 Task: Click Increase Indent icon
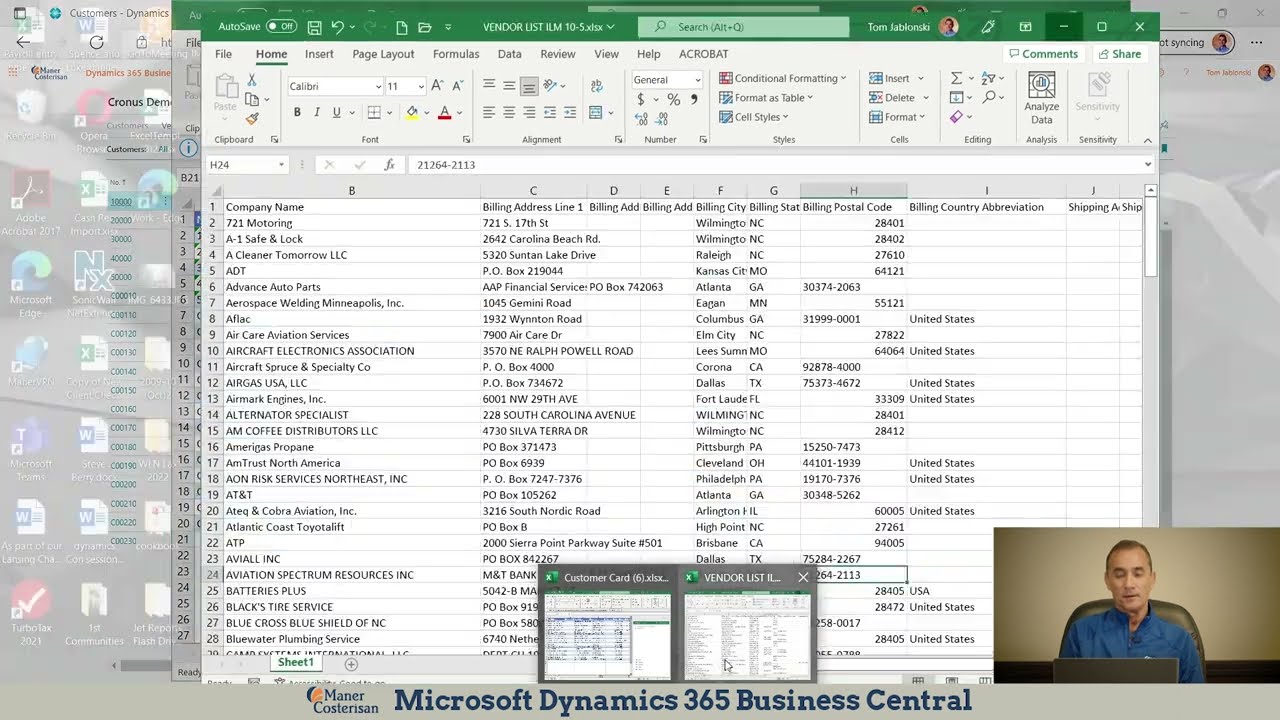[x=570, y=113]
